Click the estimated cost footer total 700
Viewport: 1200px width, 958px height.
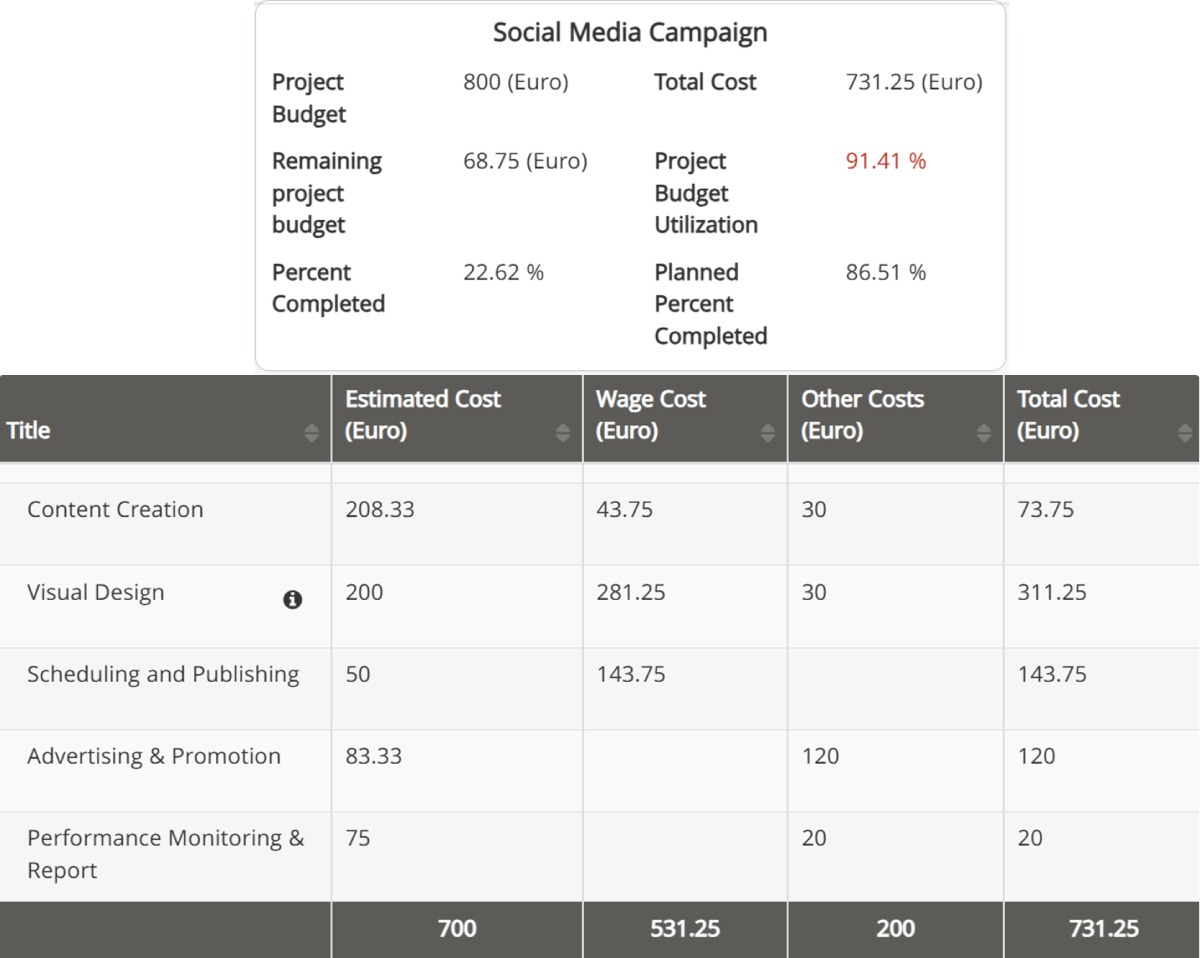[457, 929]
